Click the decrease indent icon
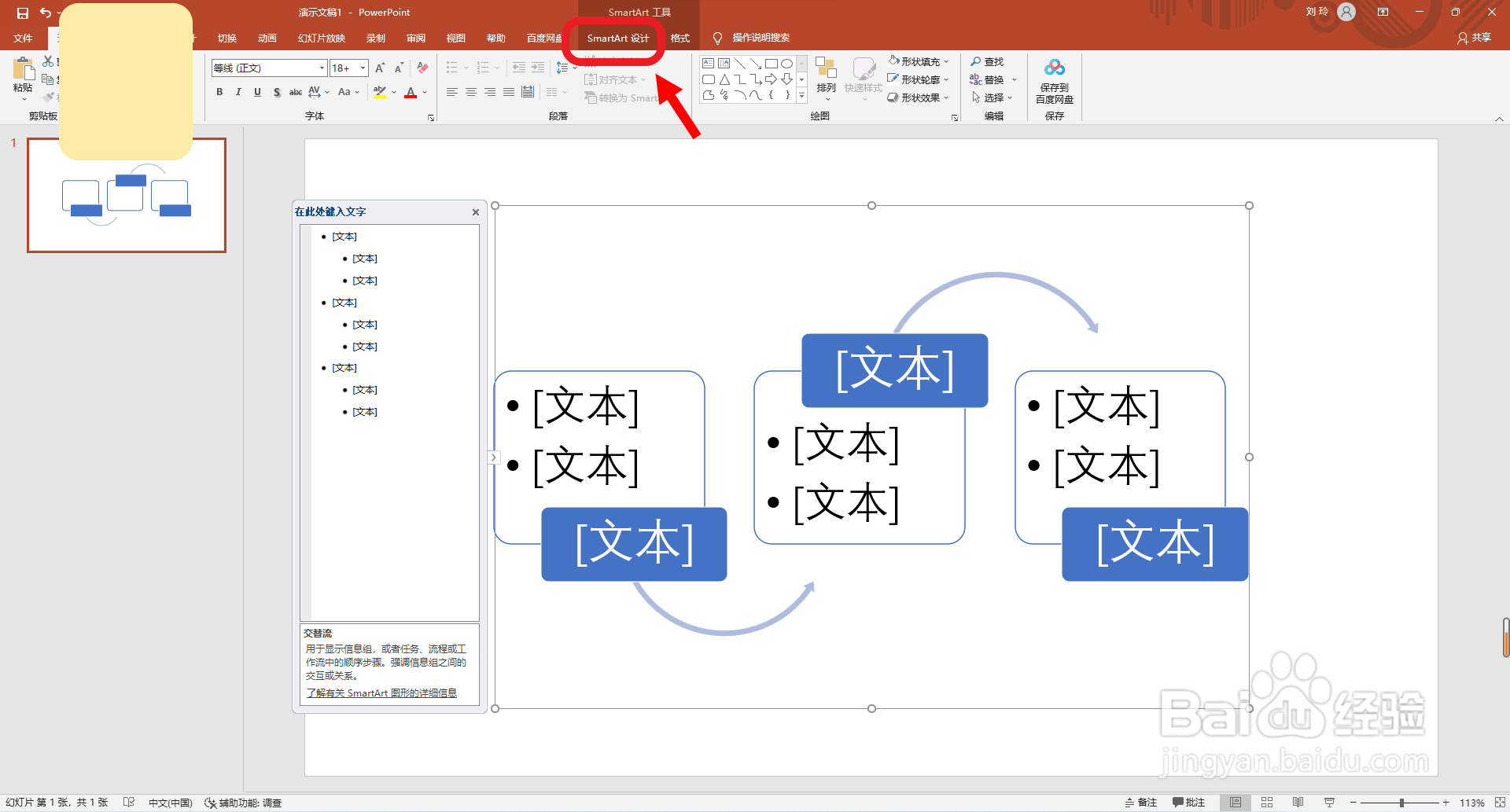The image size is (1510, 812). pyautogui.click(x=519, y=68)
